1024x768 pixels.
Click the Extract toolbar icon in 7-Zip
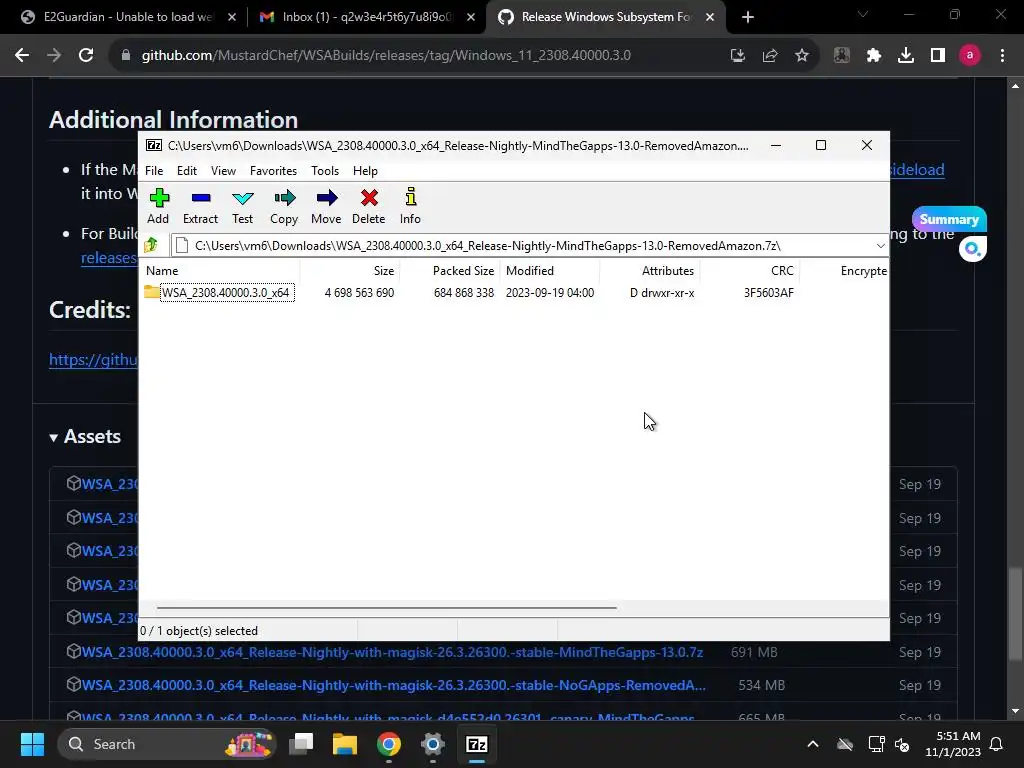(x=200, y=206)
